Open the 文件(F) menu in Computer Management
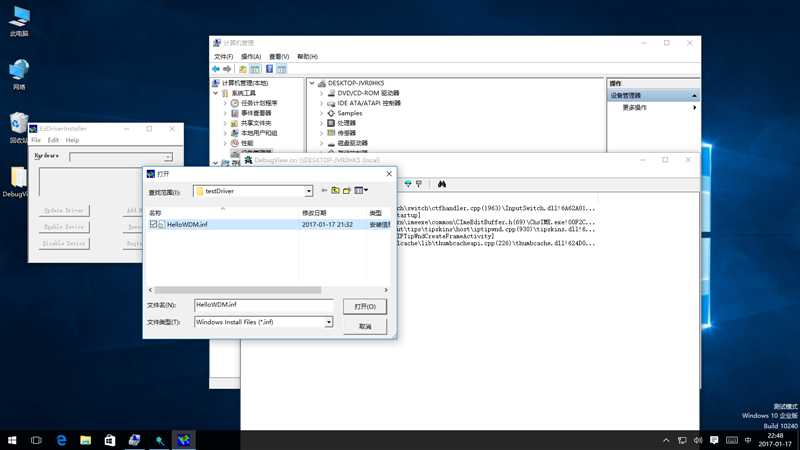This screenshot has width=800, height=450. [223, 57]
